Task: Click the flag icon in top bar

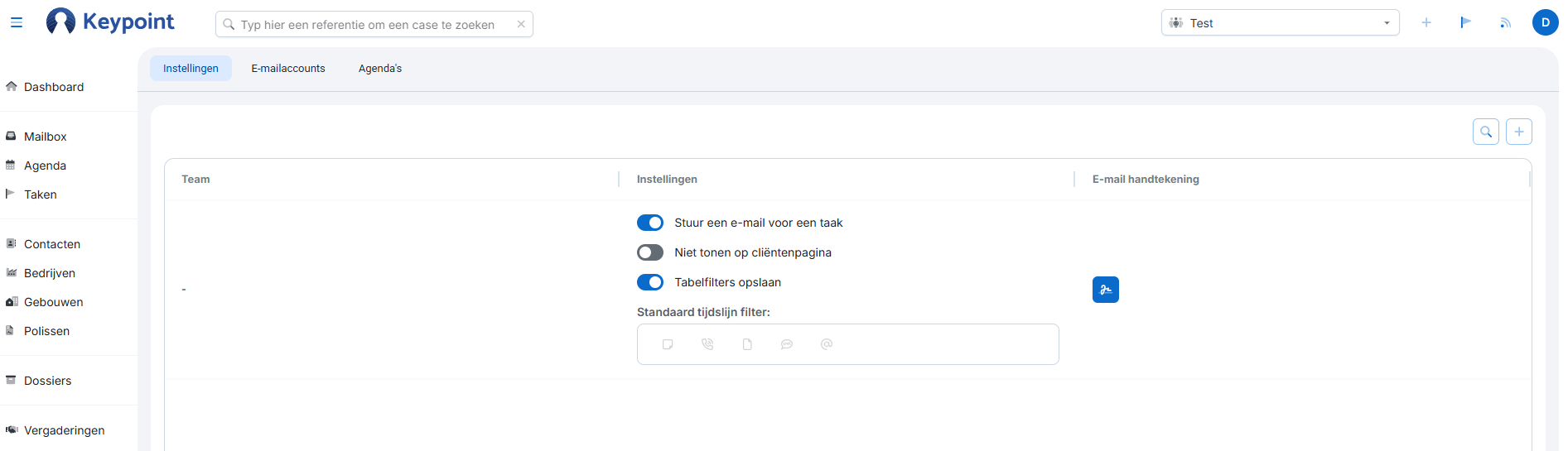Action: coord(1465,23)
